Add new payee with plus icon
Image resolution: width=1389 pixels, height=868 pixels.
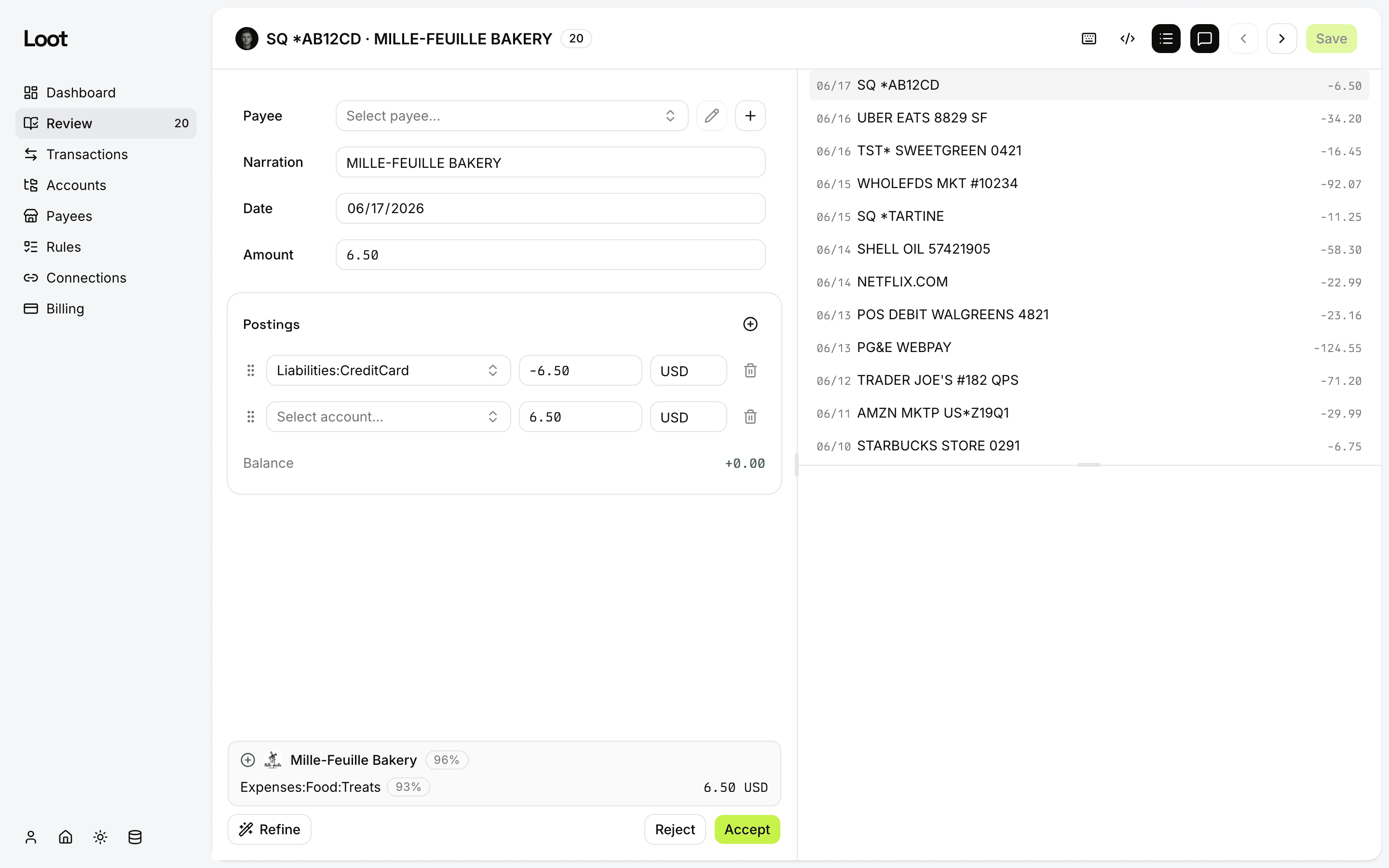750,116
